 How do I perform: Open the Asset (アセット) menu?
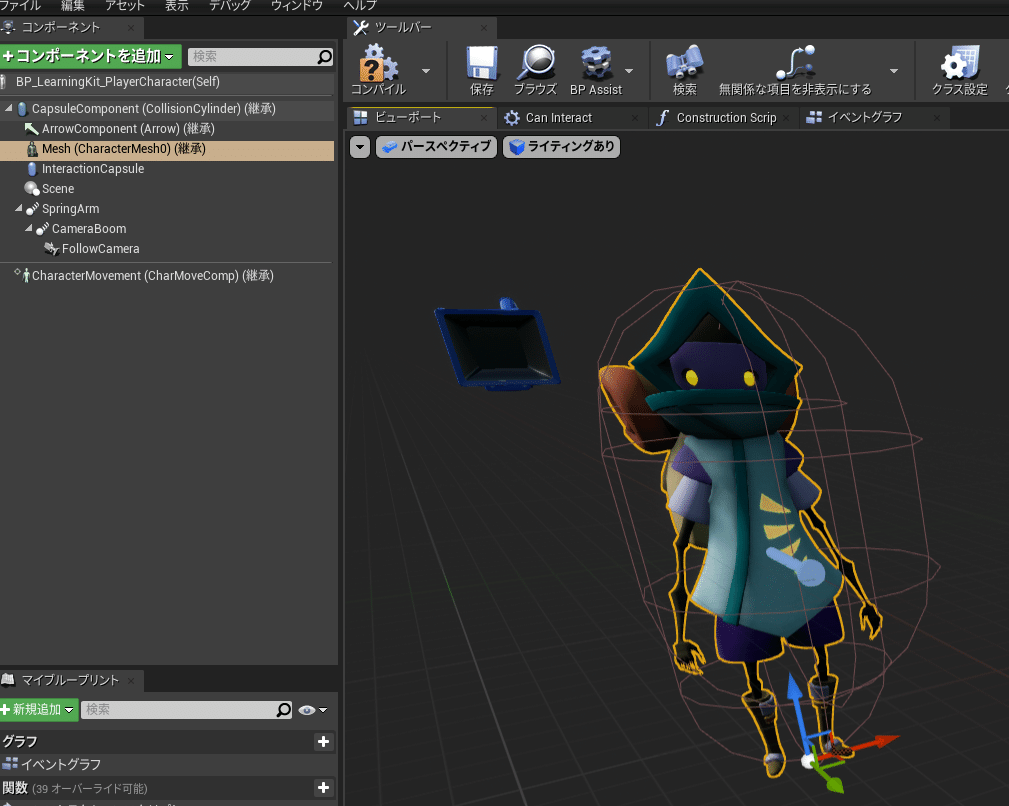[124, 5]
